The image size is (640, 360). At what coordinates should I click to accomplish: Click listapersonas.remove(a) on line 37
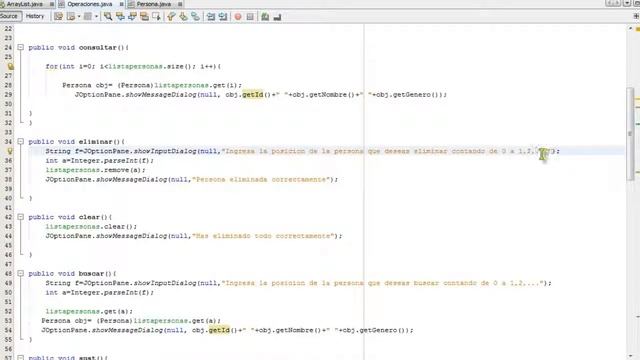[95, 170]
